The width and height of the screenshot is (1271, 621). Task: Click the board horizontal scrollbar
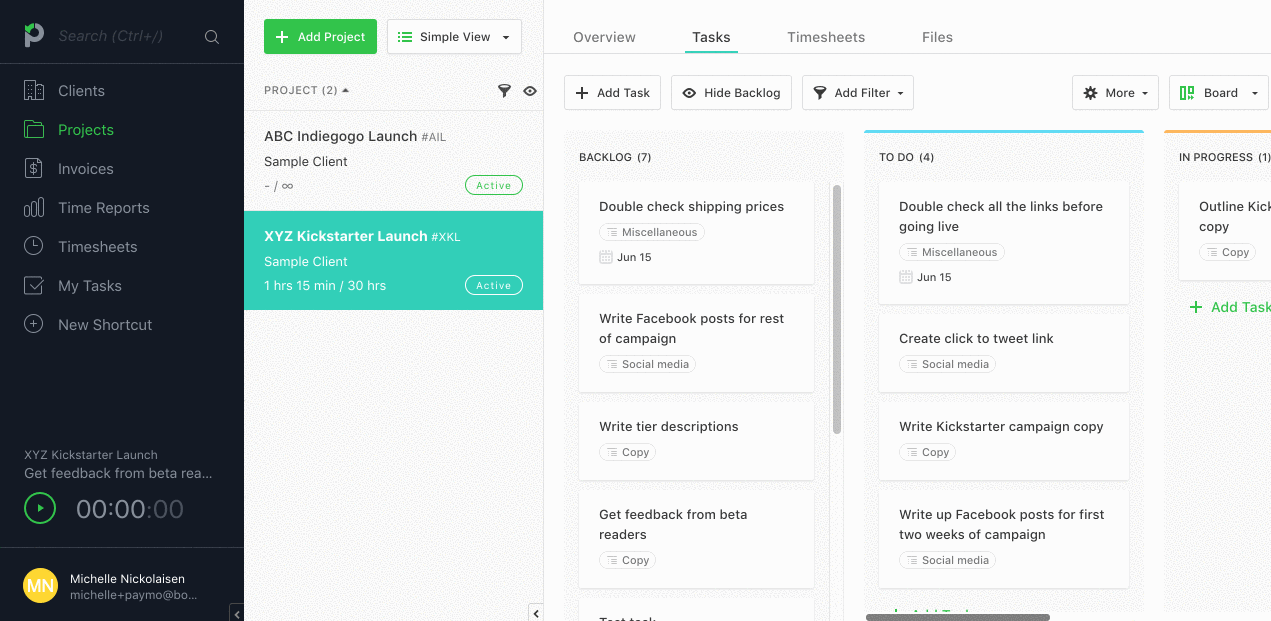(x=957, y=617)
